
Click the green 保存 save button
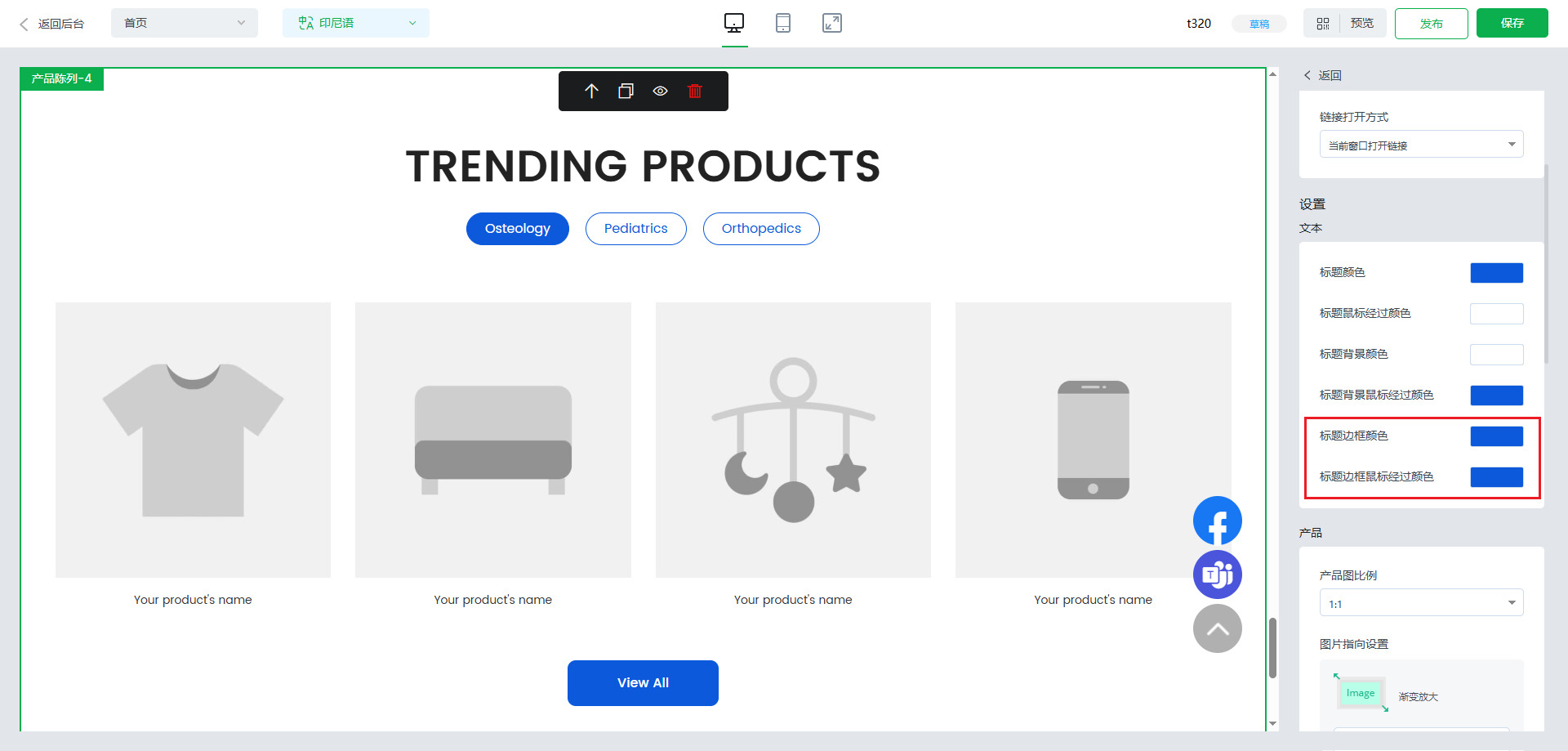coord(1512,23)
